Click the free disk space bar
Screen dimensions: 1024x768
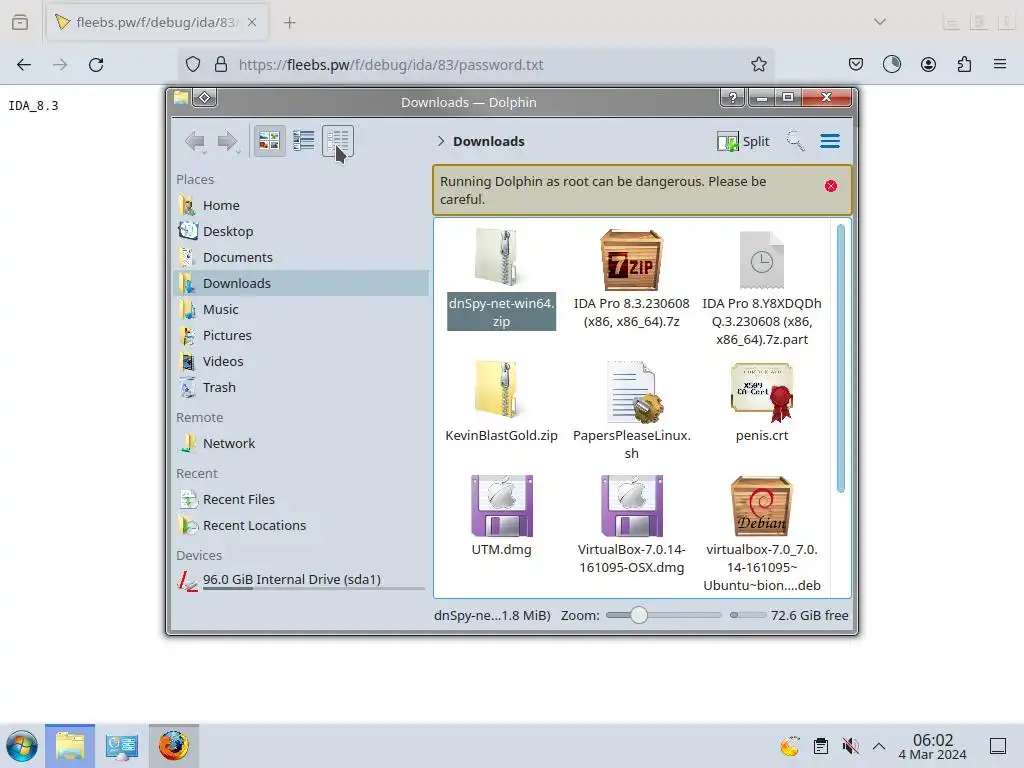tap(748, 615)
